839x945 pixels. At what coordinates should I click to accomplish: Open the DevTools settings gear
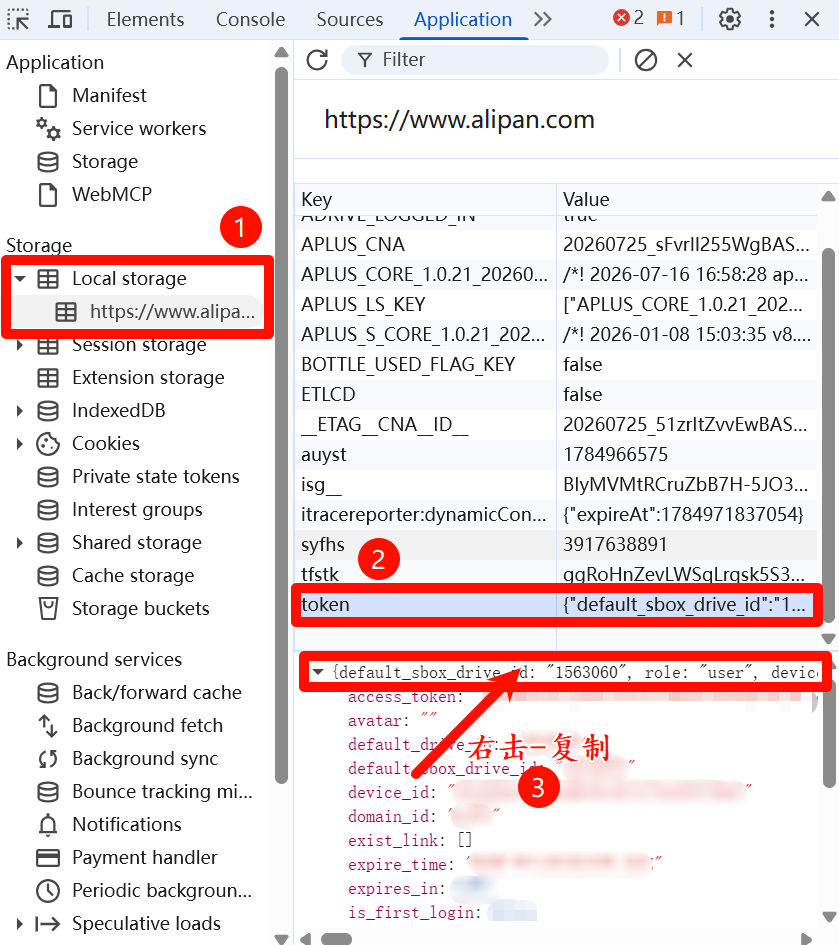pyautogui.click(x=729, y=19)
